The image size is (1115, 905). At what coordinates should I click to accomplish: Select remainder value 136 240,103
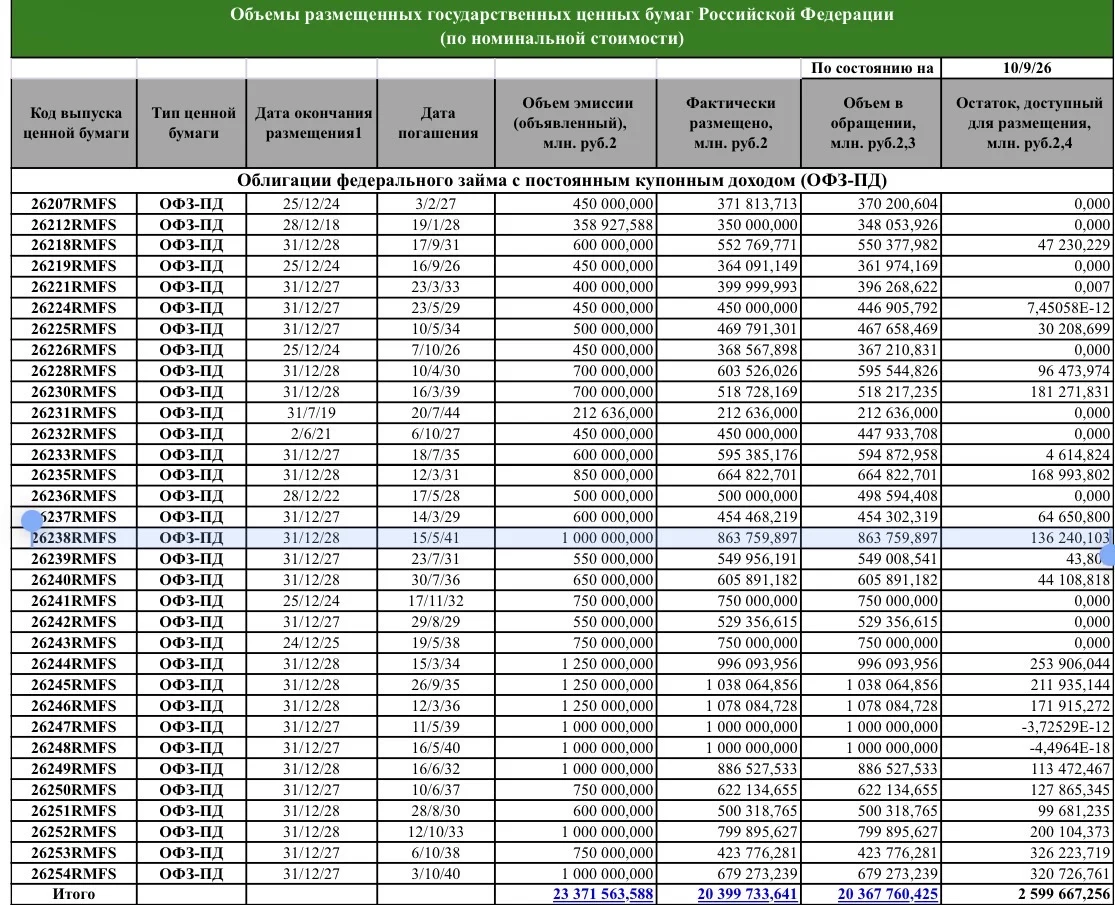(1027, 538)
